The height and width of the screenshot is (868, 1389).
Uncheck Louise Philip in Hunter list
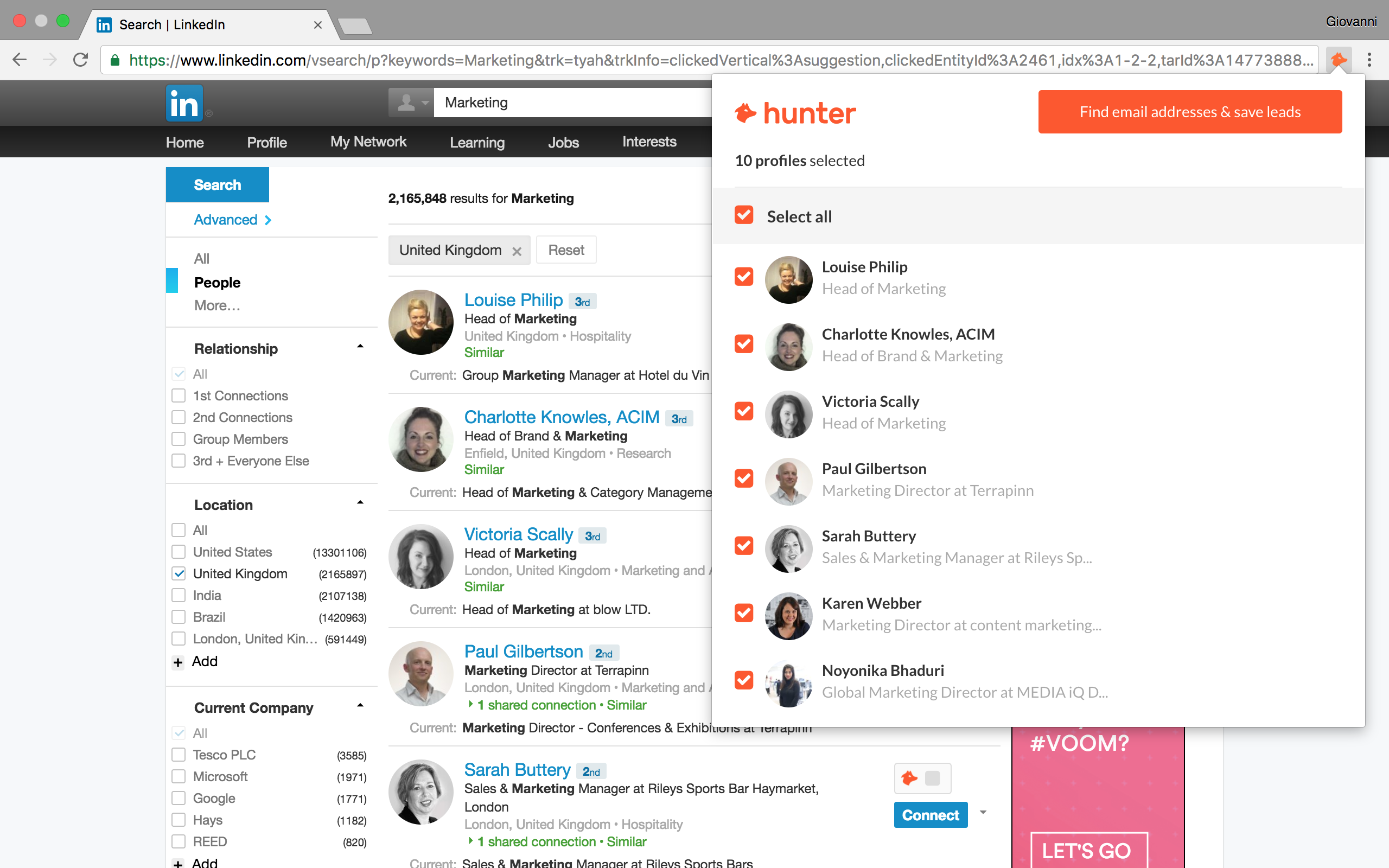744,277
